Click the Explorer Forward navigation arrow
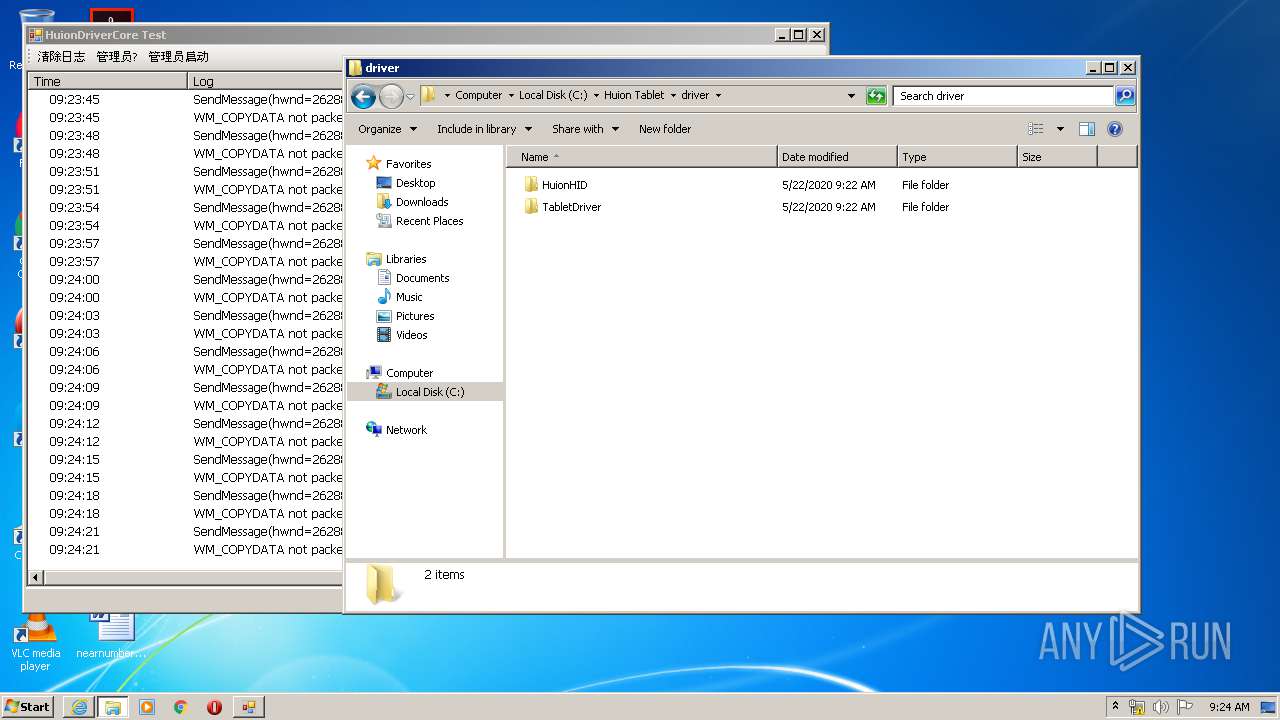Image resolution: width=1280 pixels, height=720 pixels. (x=391, y=96)
